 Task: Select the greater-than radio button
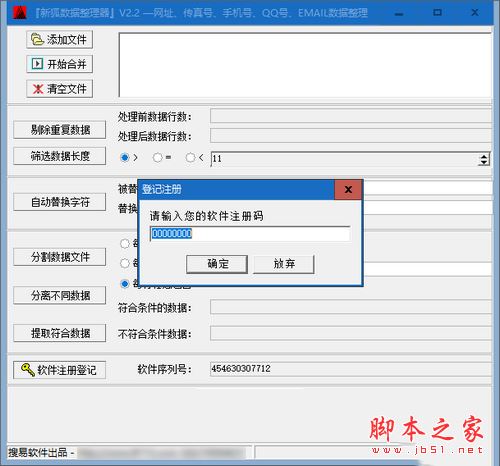pyautogui.click(x=125, y=157)
